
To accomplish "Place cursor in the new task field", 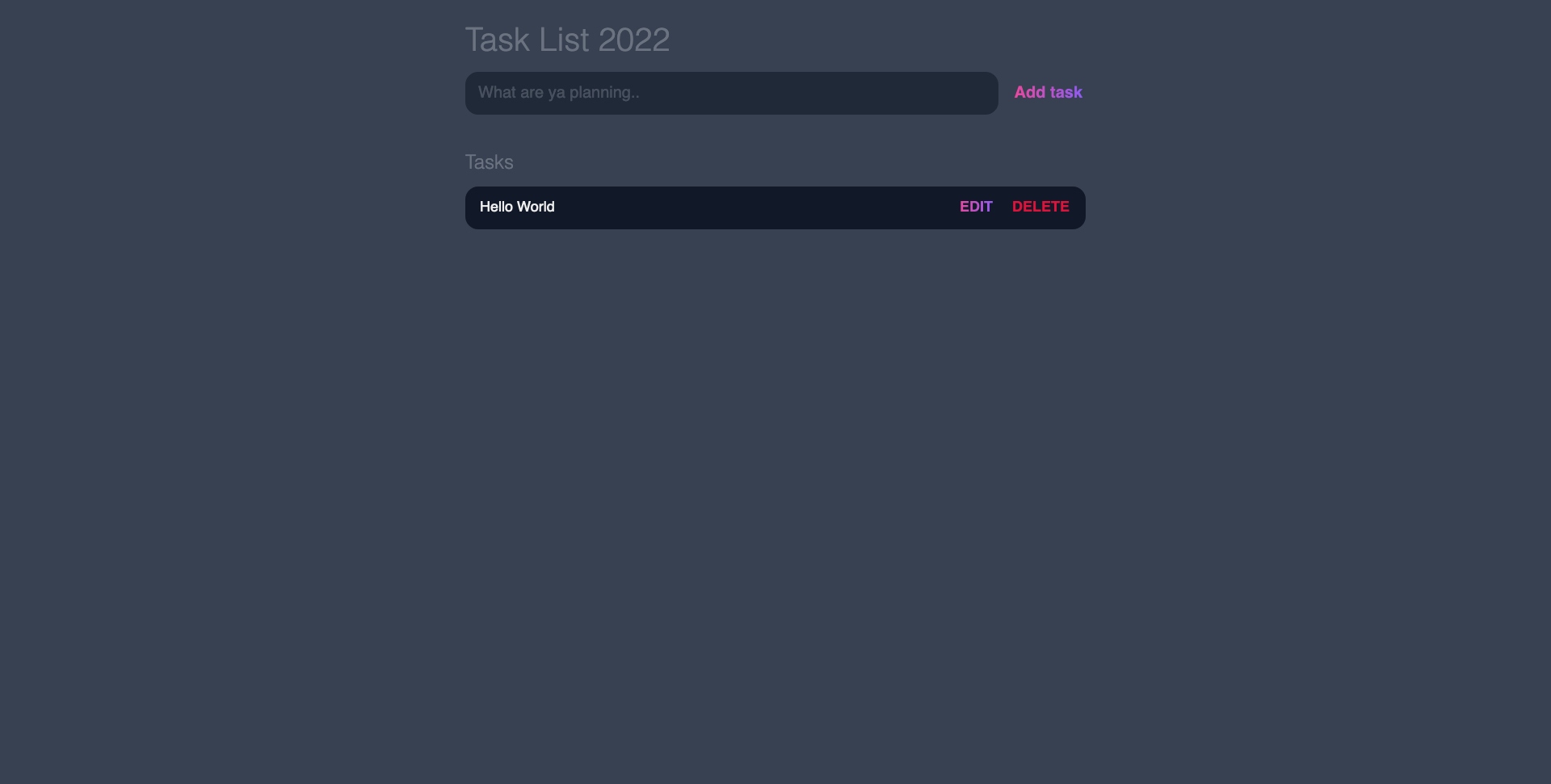I will (x=731, y=93).
